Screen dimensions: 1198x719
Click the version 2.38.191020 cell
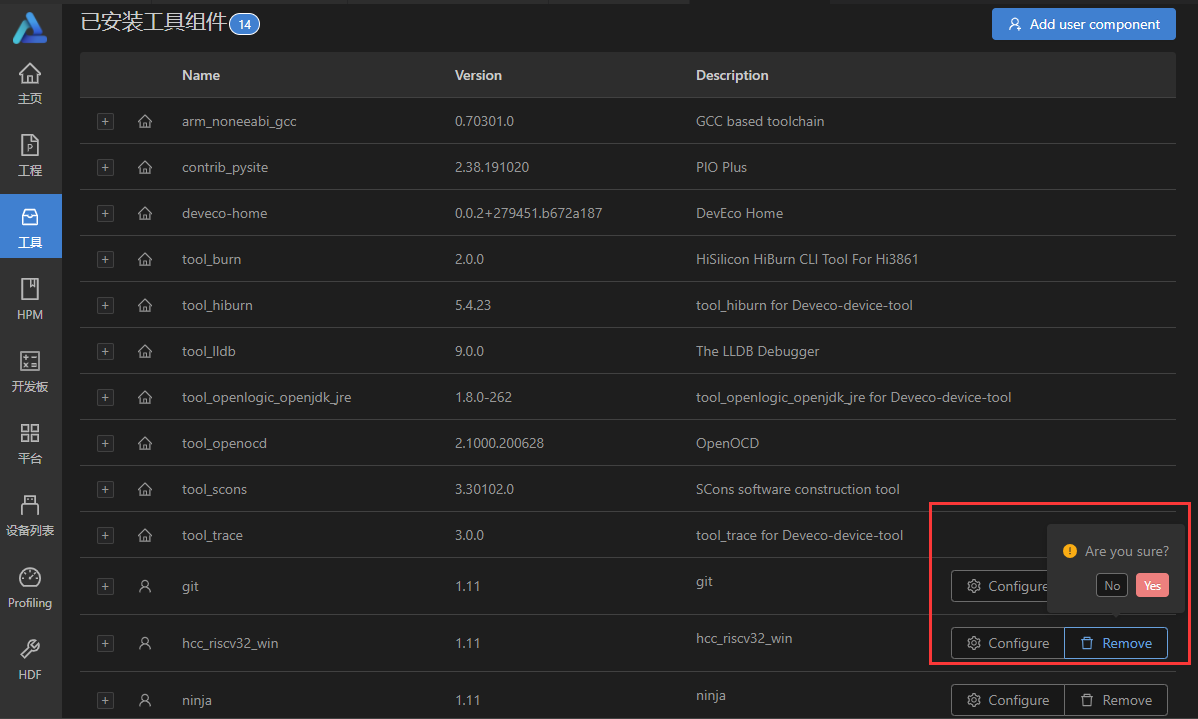click(491, 167)
